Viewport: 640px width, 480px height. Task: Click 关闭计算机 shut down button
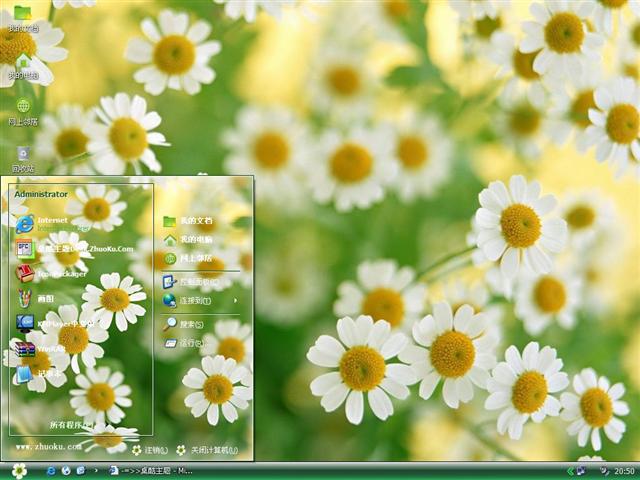pos(207,450)
